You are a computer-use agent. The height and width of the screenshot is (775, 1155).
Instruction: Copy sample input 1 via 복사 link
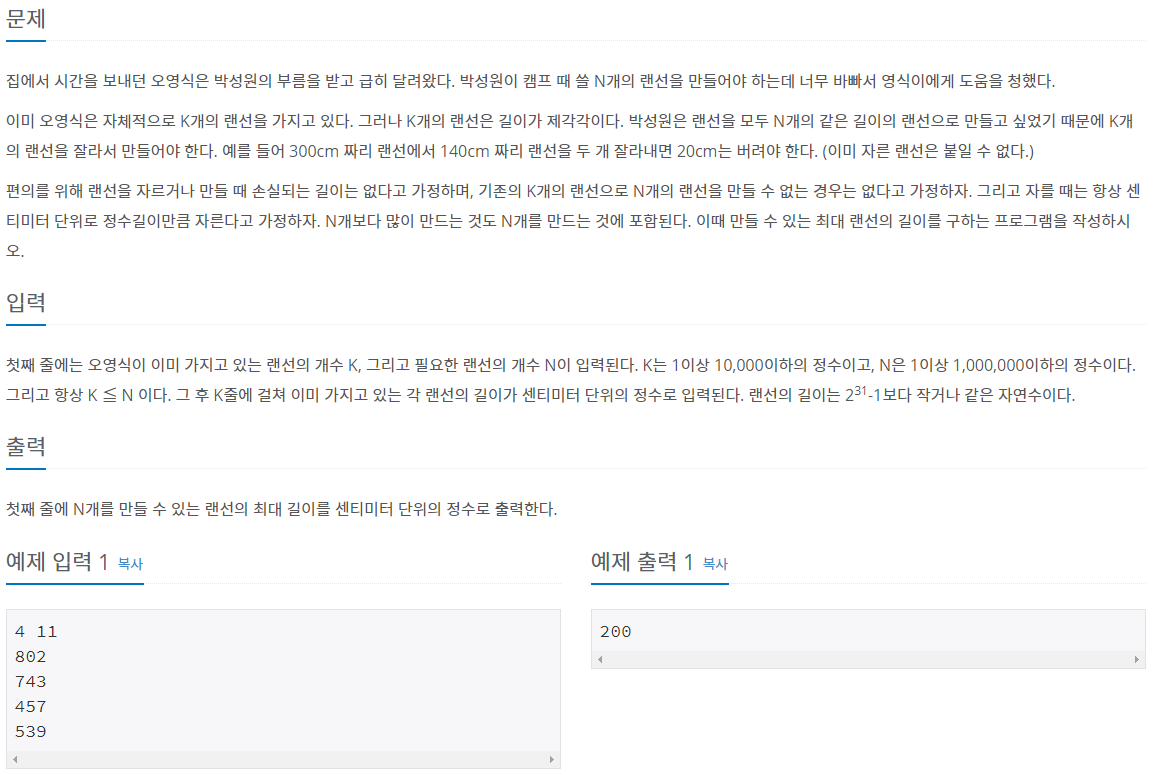pos(130,564)
